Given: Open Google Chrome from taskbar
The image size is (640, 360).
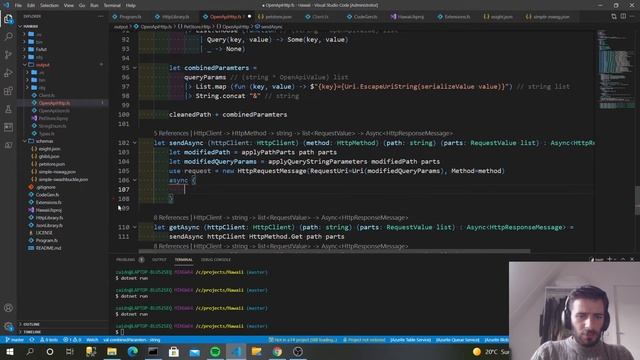Looking at the screenshot, I should 277,351.
